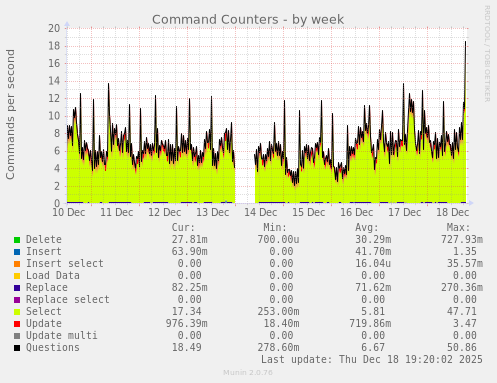The height and width of the screenshot is (383, 497).
Task: Click the Update current value 976.39m
Action: tap(187, 324)
